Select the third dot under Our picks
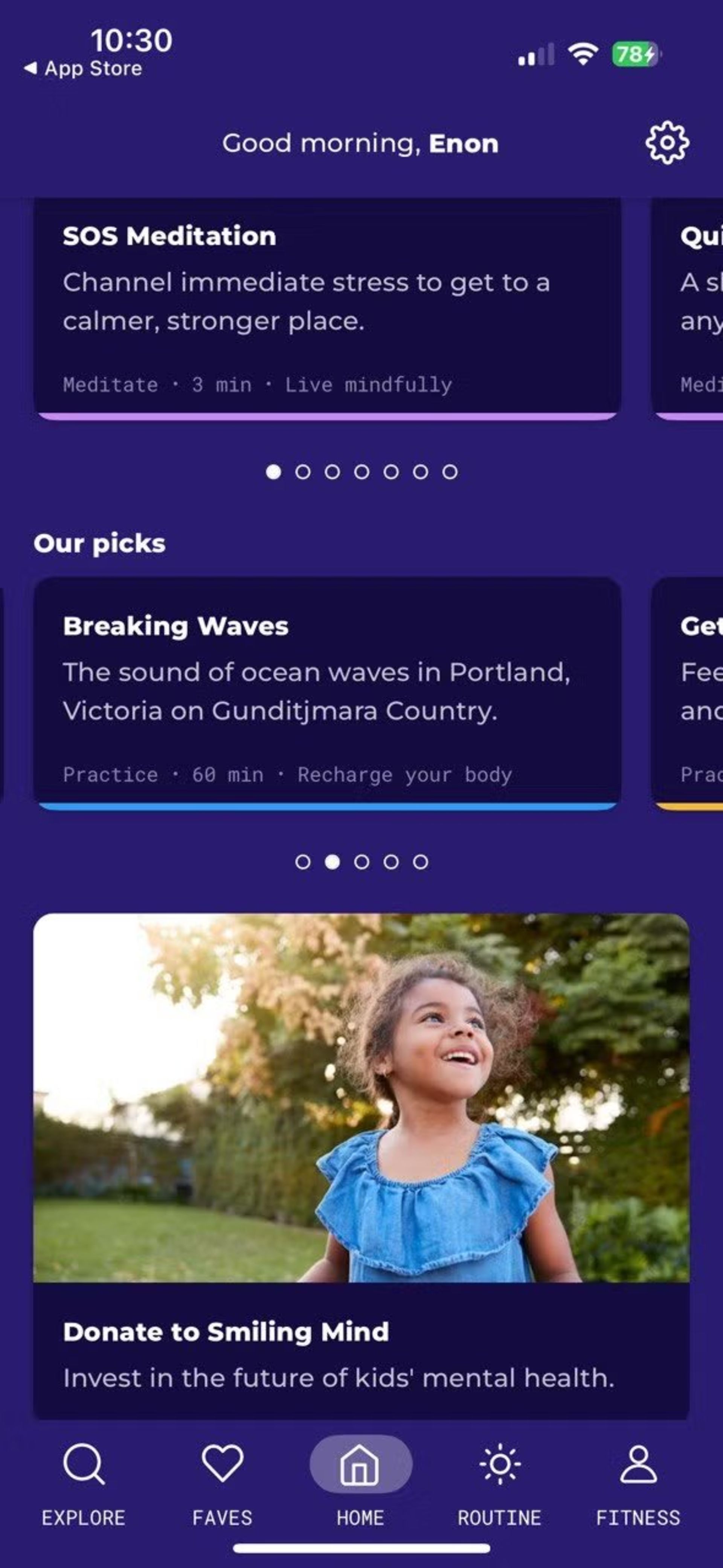This screenshot has width=723, height=1568. tap(362, 862)
